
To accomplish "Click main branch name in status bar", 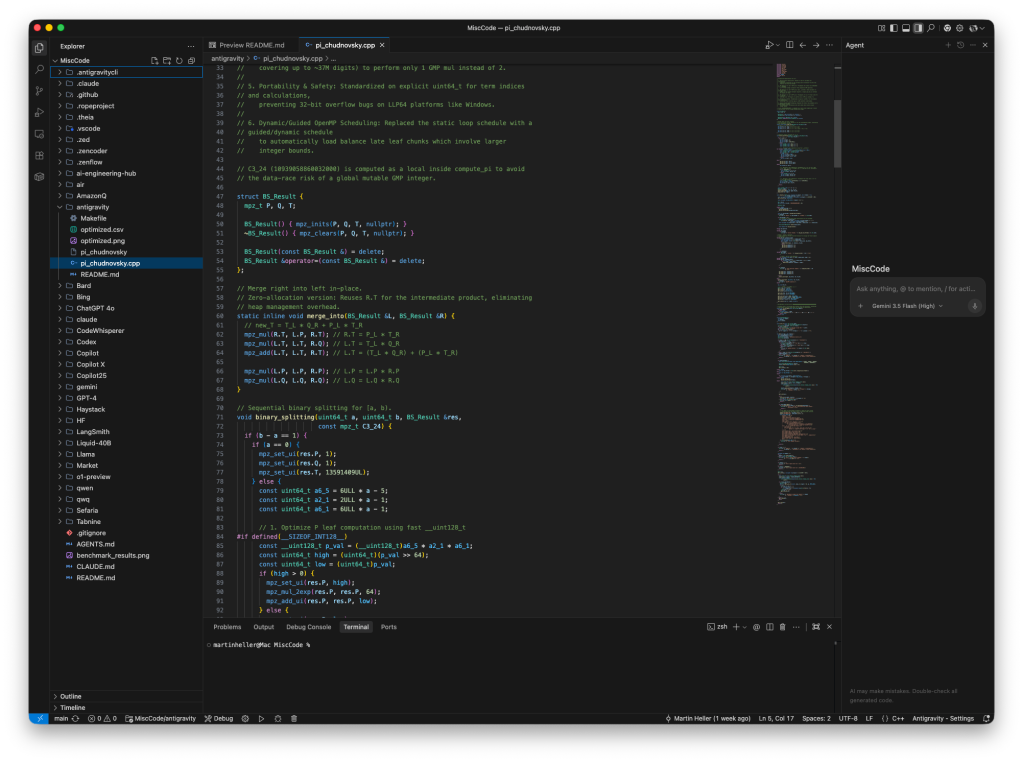I will [x=61, y=718].
